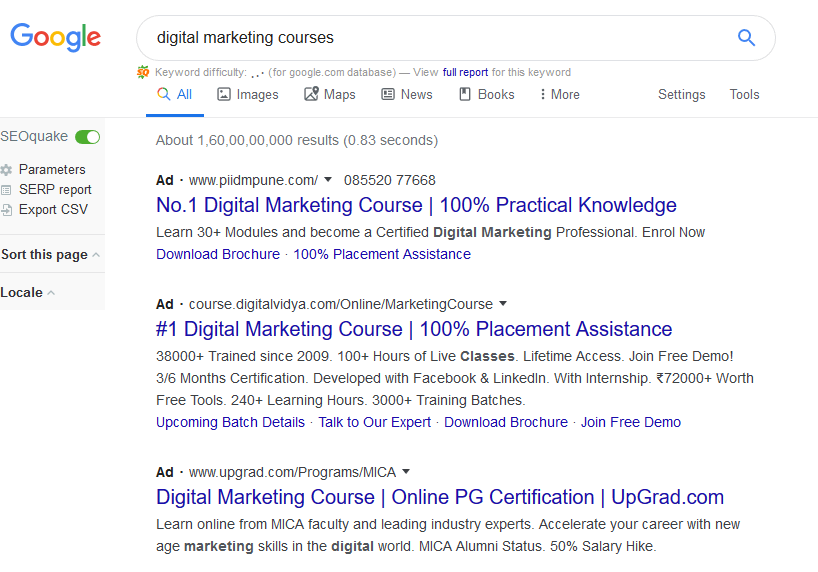The height and width of the screenshot is (572, 818).
Task: Click Download Brochure under piidmpune ad
Action: click(218, 254)
